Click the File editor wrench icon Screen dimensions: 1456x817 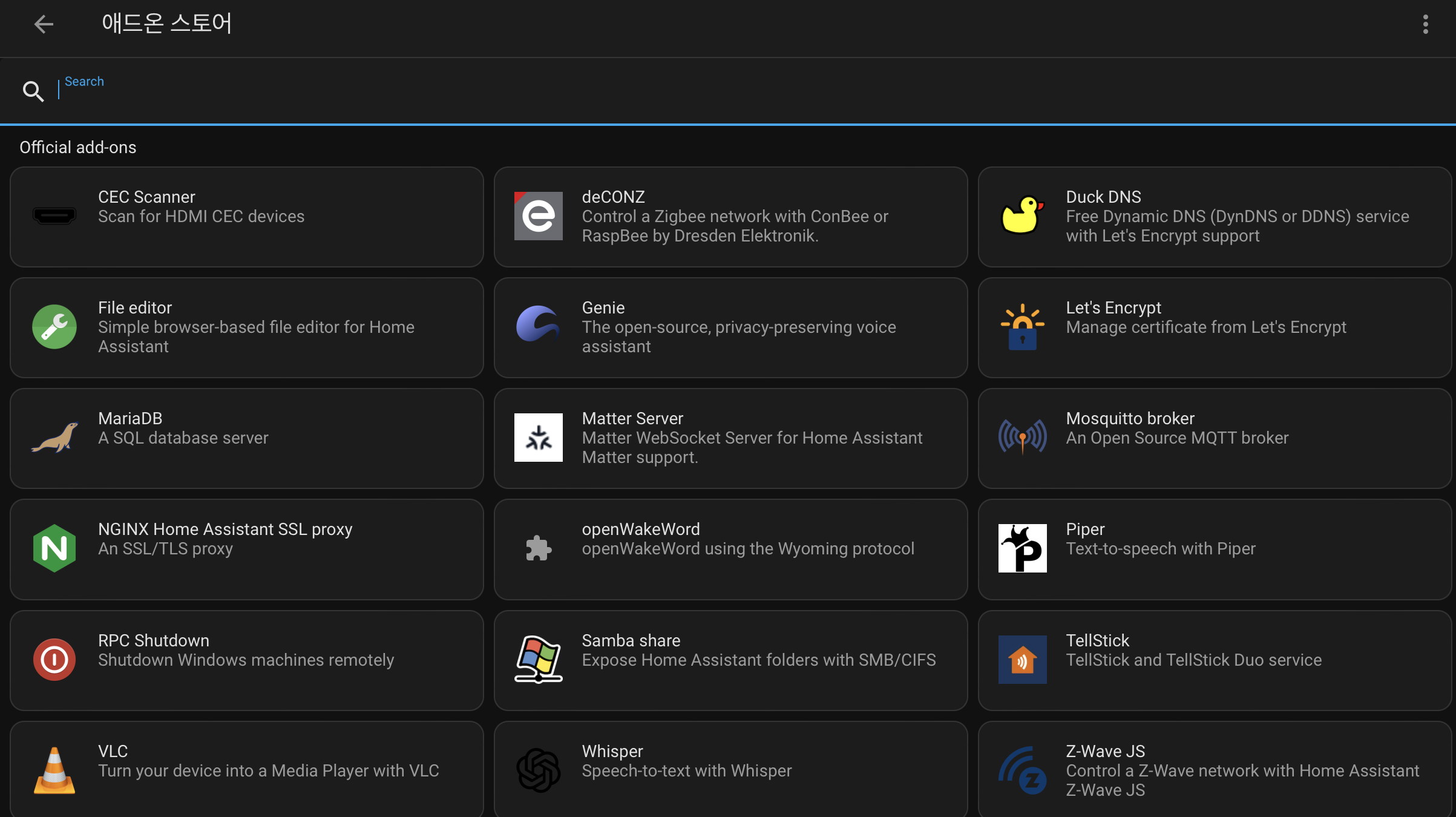pyautogui.click(x=54, y=327)
